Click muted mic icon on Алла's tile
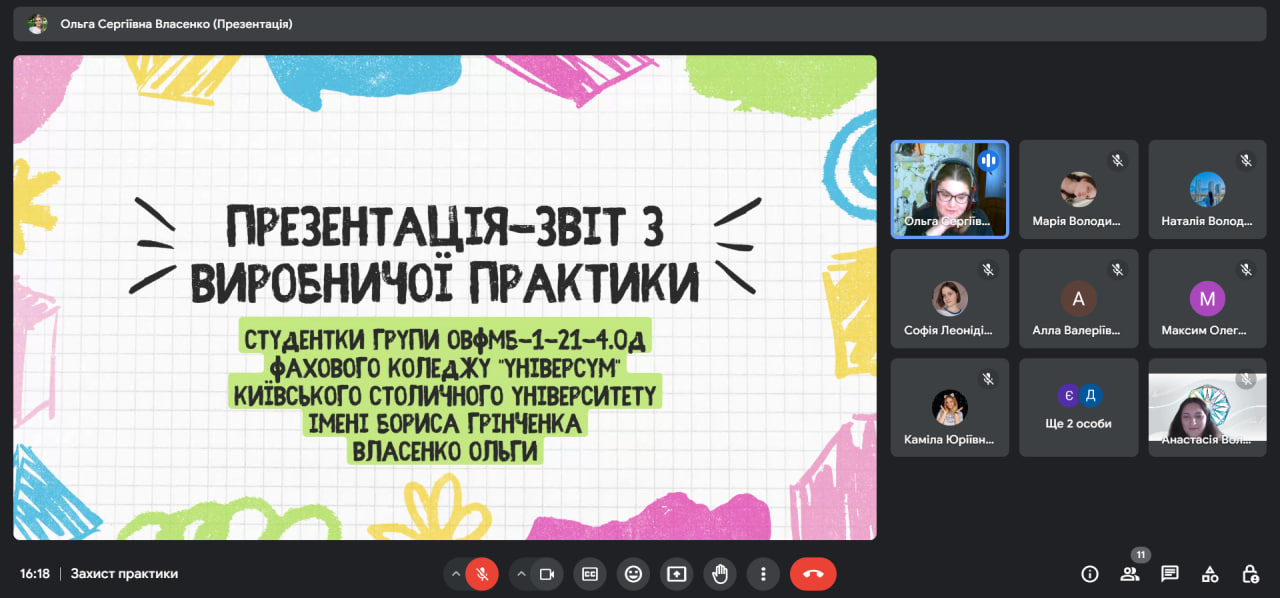The image size is (1280, 598). [1118, 269]
